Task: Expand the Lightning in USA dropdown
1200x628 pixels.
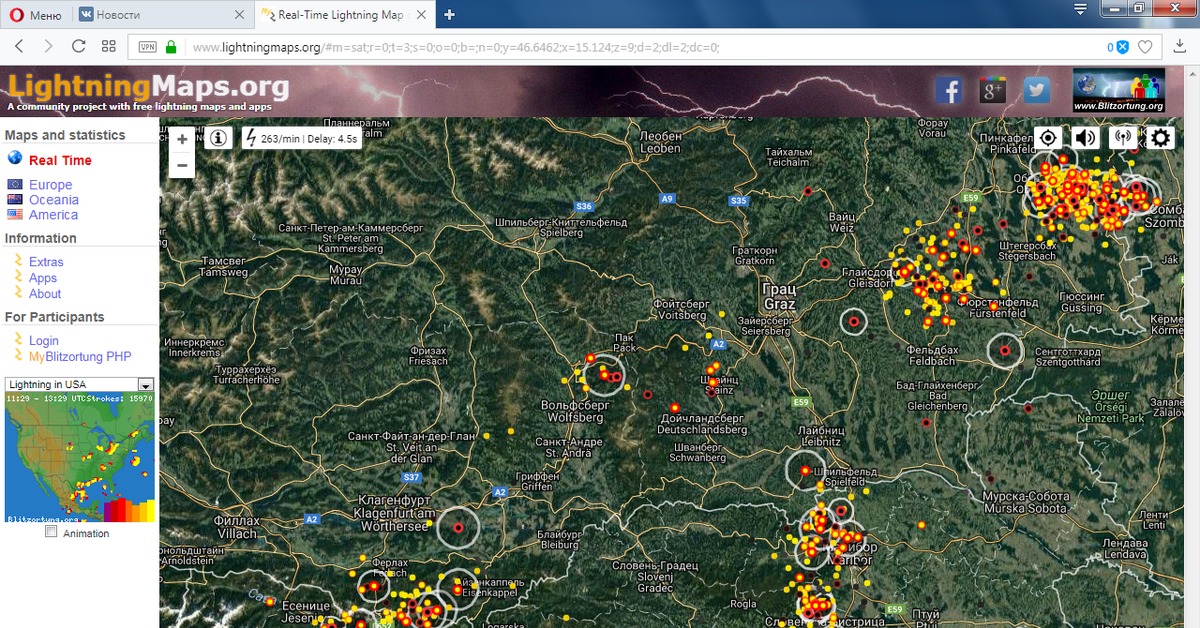Action: (145, 385)
